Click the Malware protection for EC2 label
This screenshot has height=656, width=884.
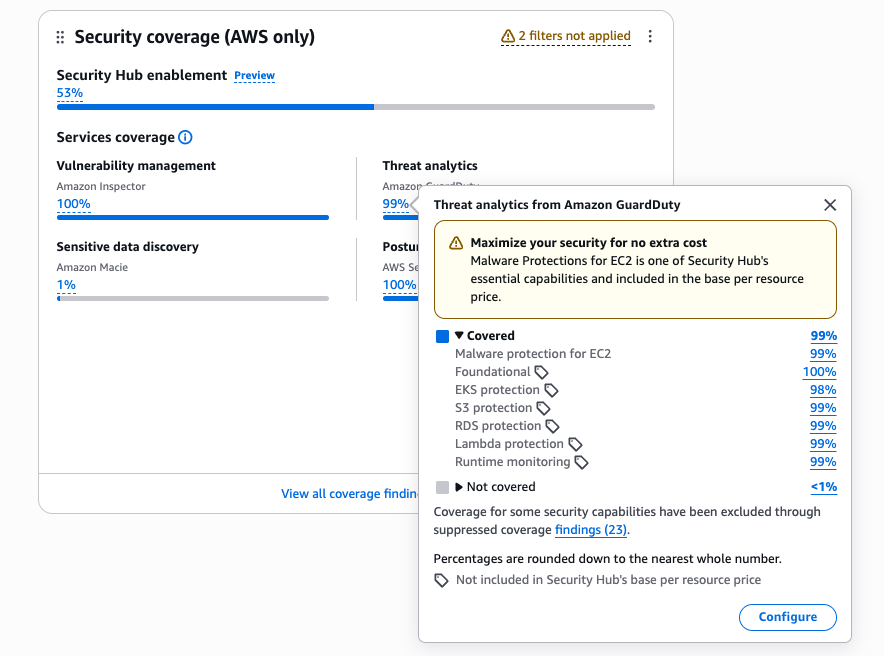(533, 354)
